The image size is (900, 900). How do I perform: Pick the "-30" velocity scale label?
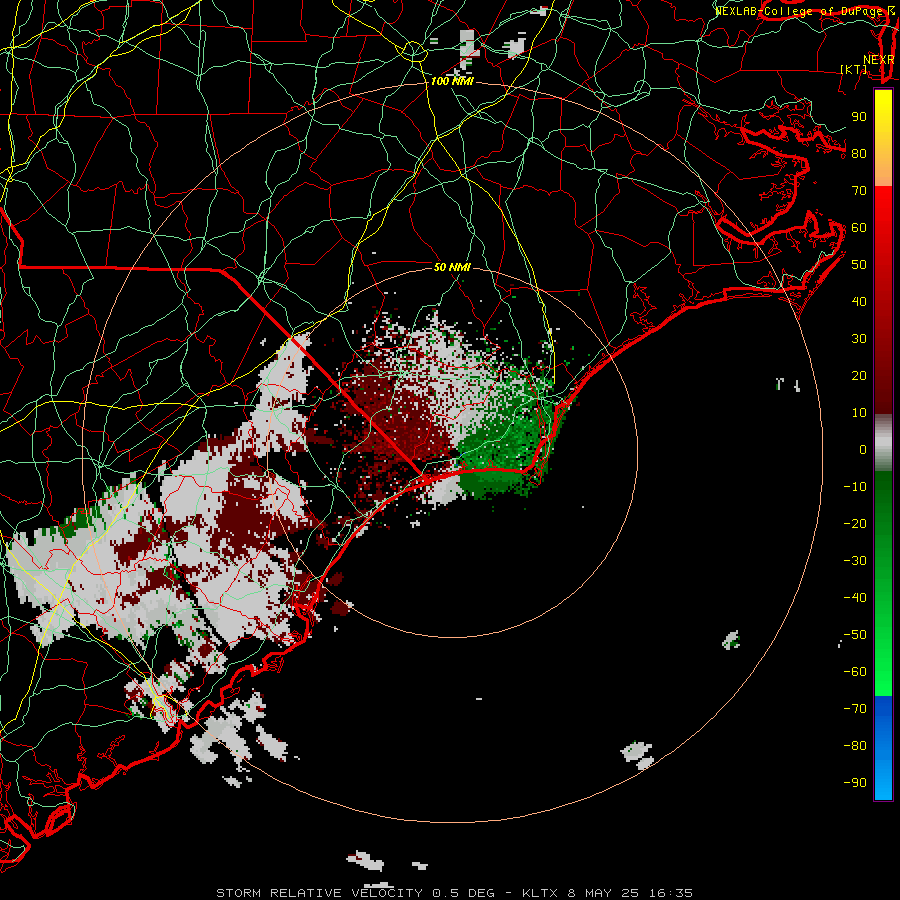click(x=855, y=561)
